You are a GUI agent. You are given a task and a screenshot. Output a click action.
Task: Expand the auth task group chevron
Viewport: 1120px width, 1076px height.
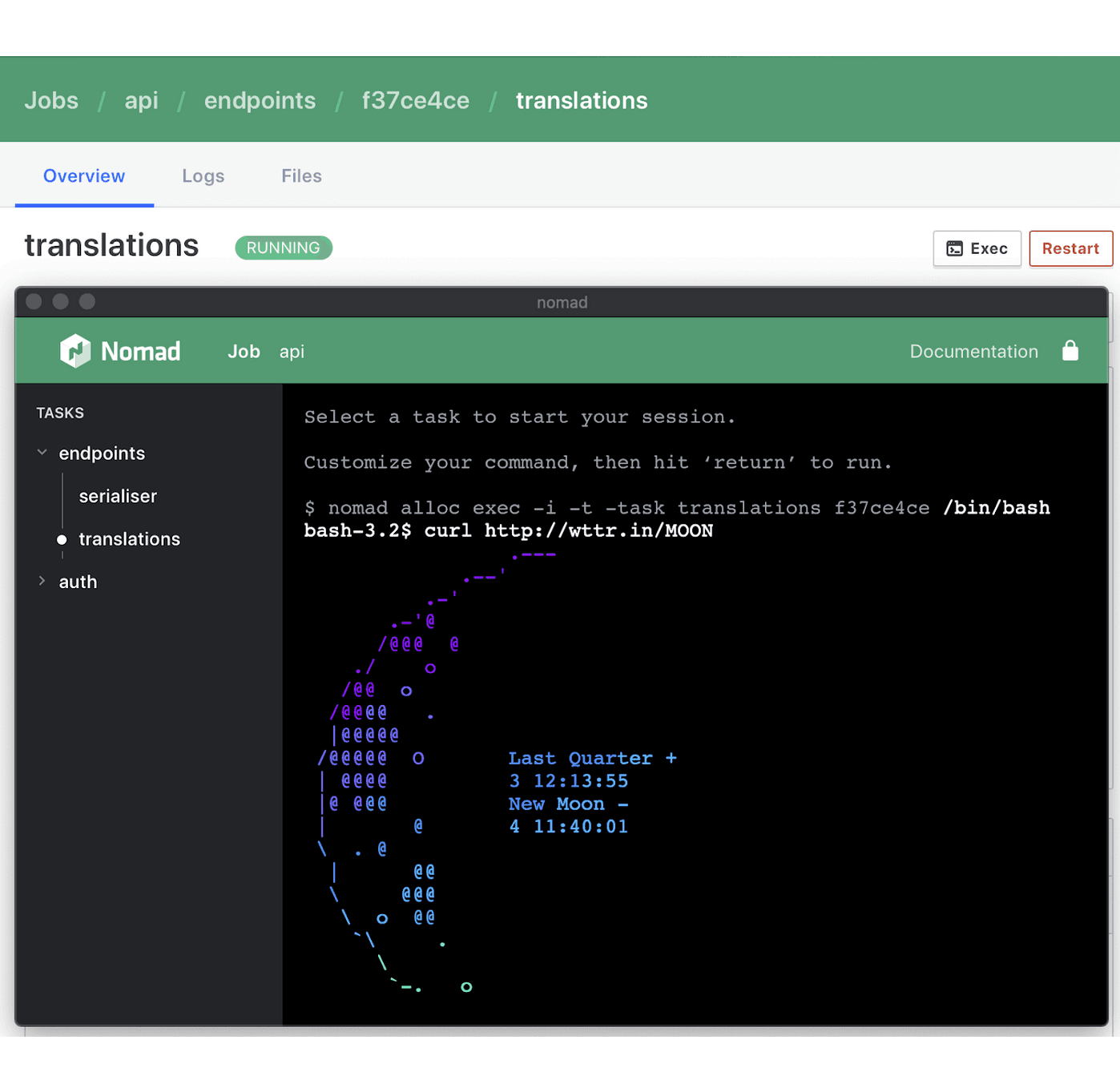click(x=42, y=582)
